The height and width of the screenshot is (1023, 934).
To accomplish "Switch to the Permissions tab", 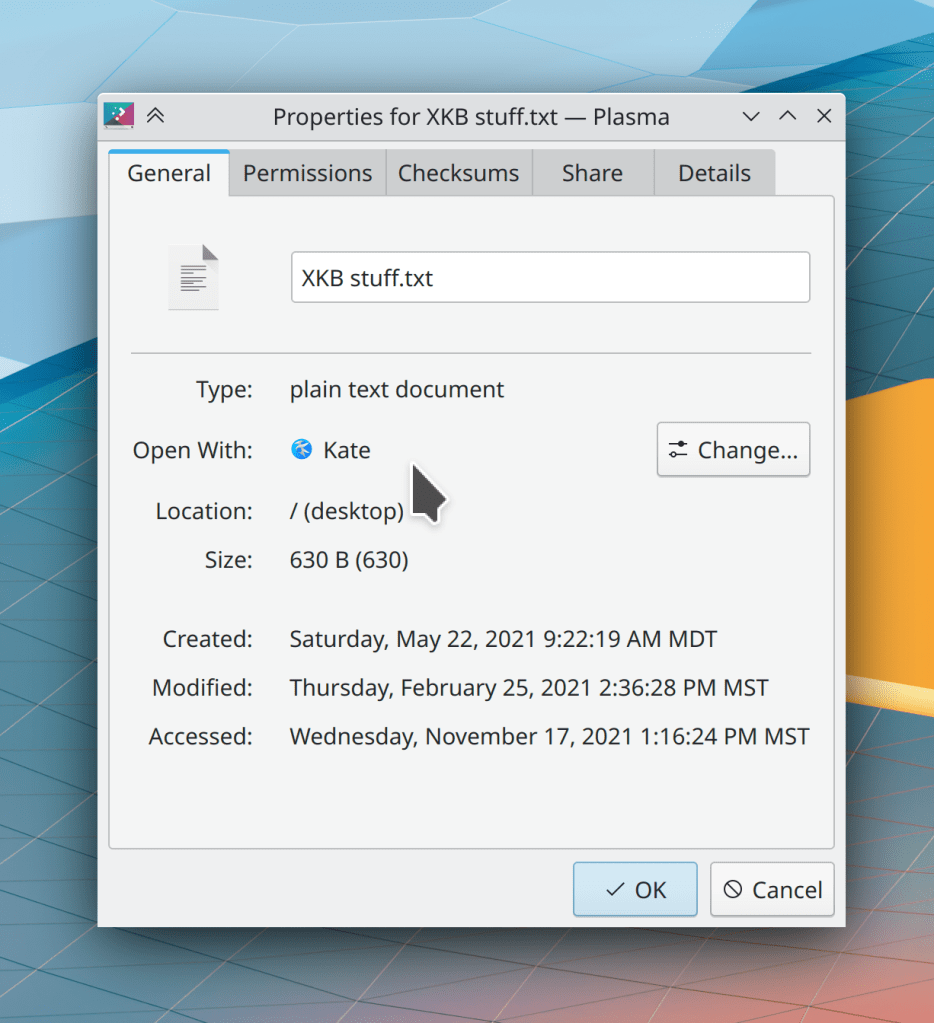I will 307,173.
